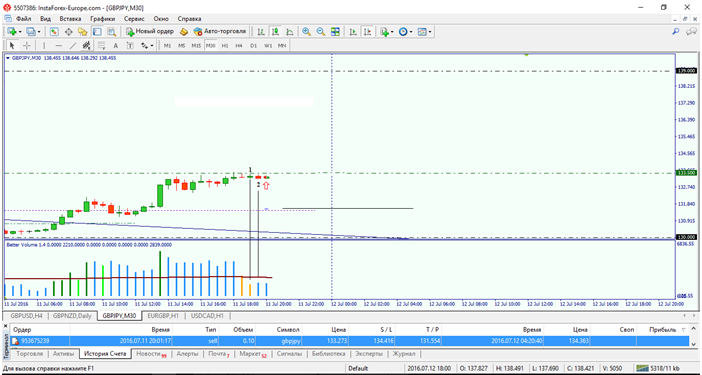Expand the Profiles dropdown arrow
The image size is (702, 375).
pos(39,32)
